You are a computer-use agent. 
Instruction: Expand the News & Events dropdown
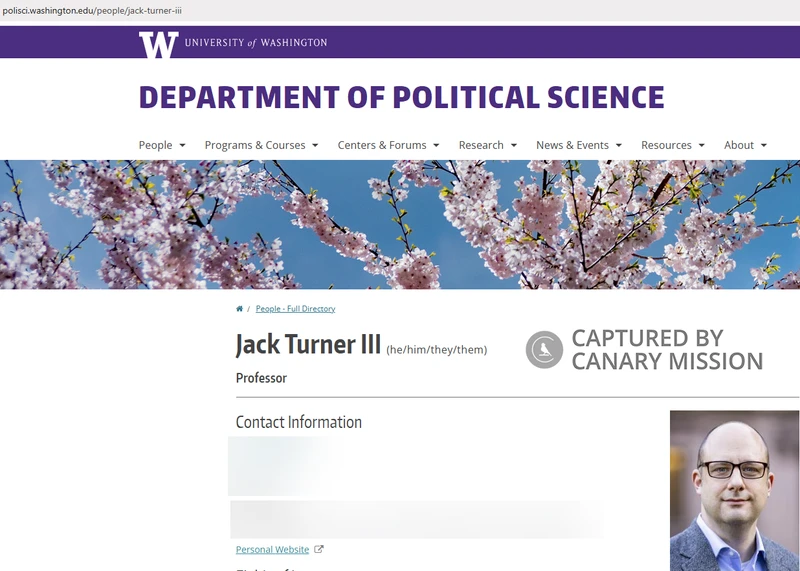[x=578, y=145]
